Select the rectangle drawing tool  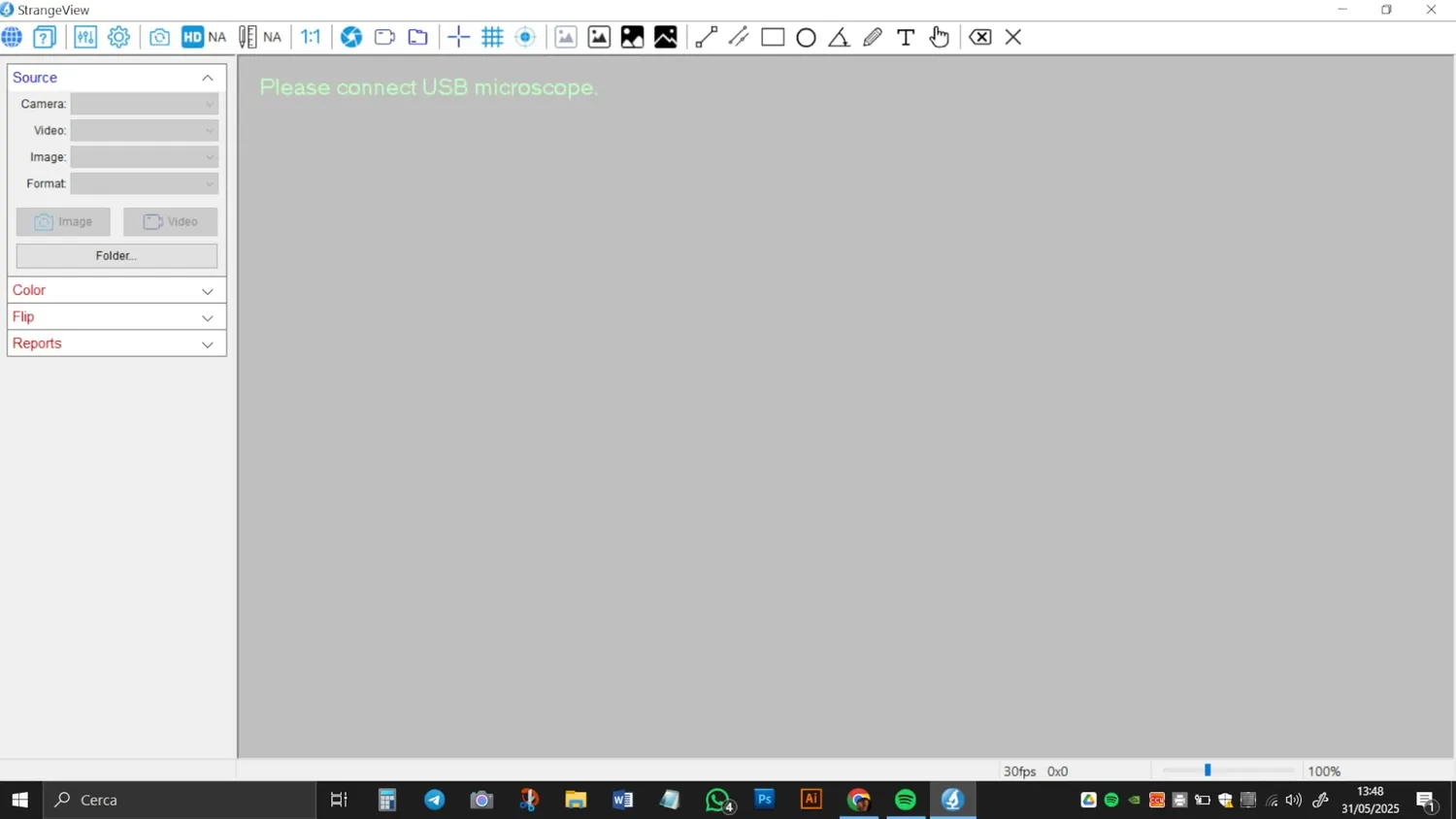tap(773, 38)
